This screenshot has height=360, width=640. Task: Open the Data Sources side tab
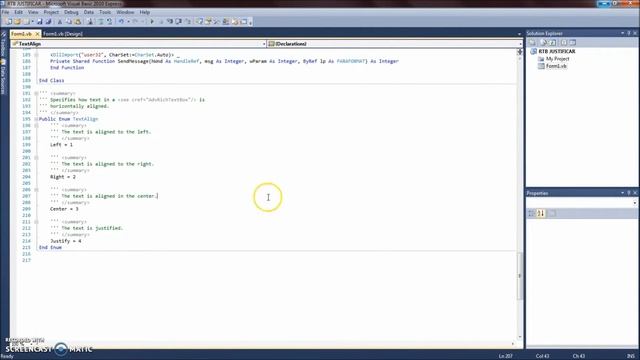pyautogui.click(x=3, y=78)
